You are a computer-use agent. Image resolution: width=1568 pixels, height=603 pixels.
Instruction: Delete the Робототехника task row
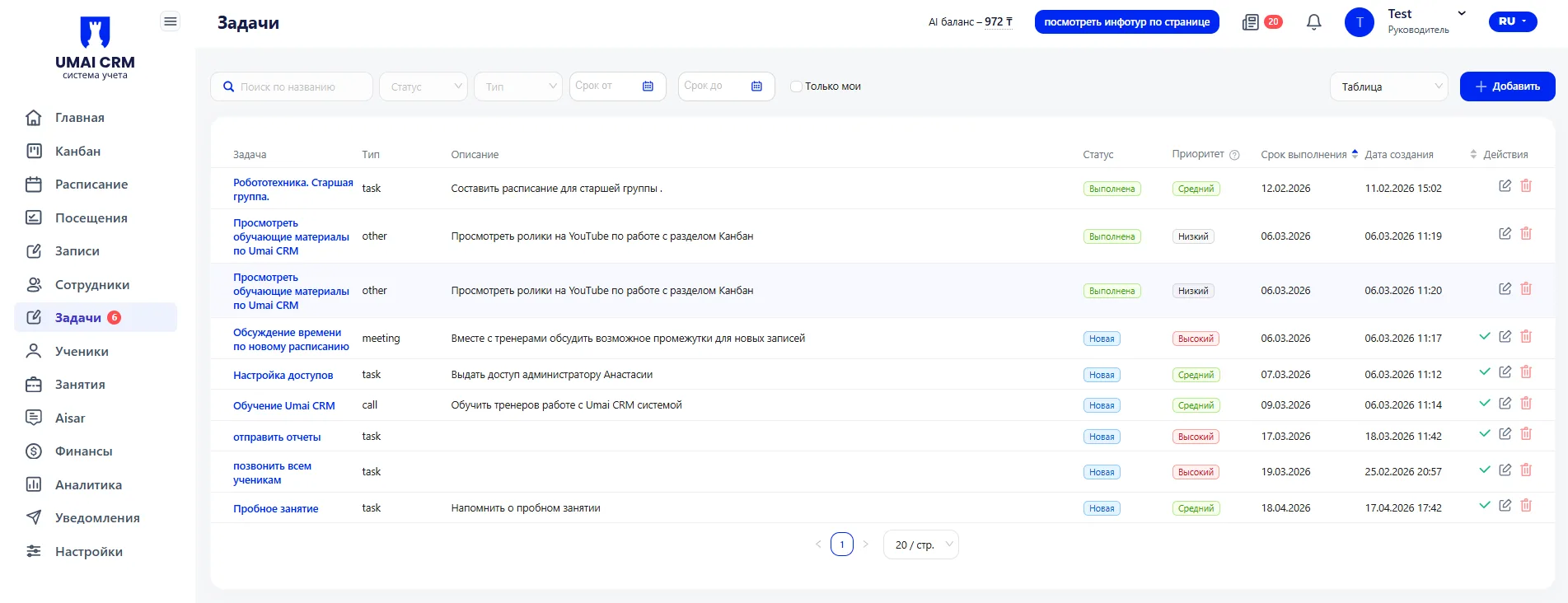tap(1525, 186)
